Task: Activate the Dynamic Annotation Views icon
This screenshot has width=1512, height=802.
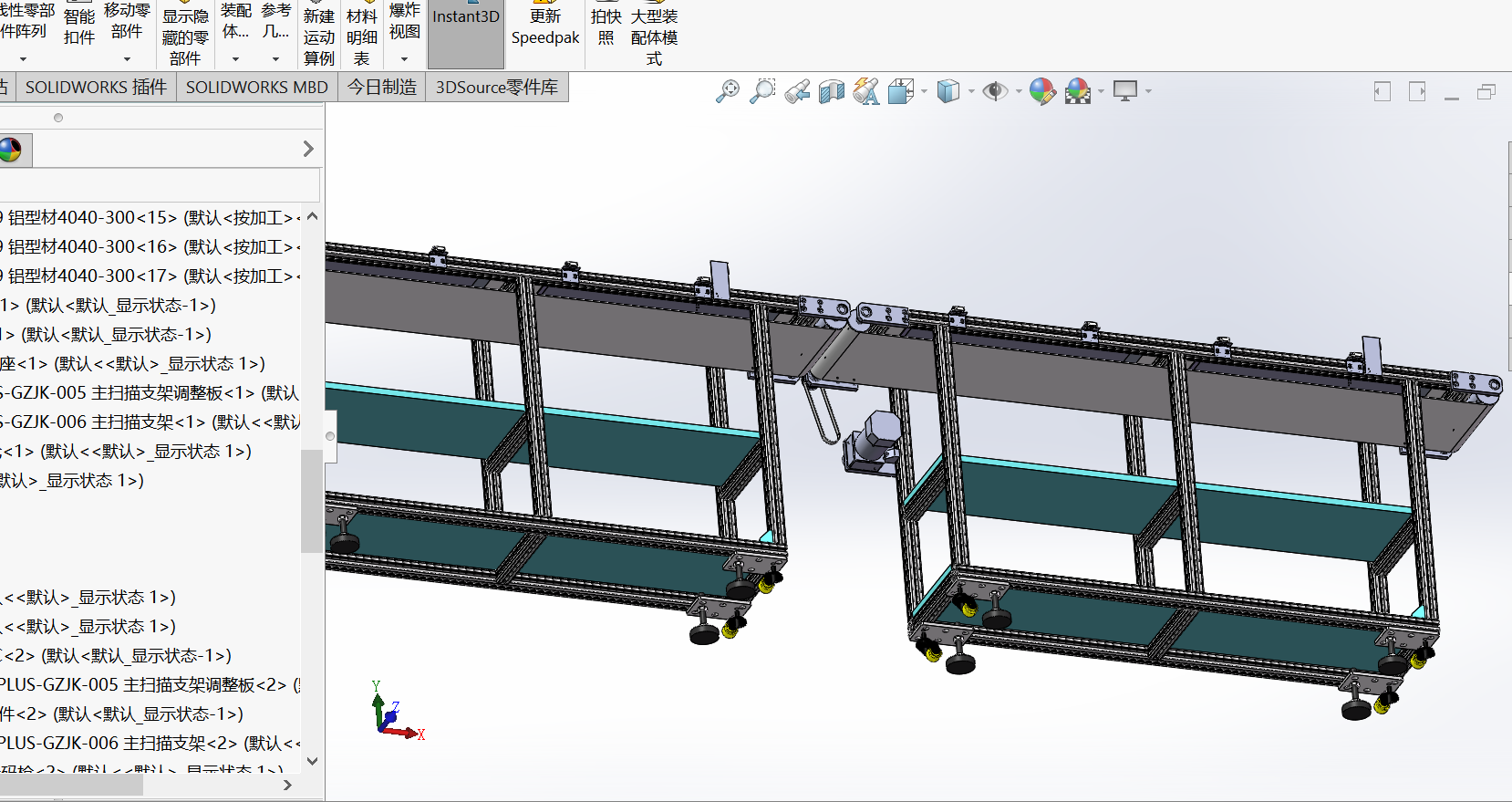Action: pyautogui.click(x=866, y=91)
